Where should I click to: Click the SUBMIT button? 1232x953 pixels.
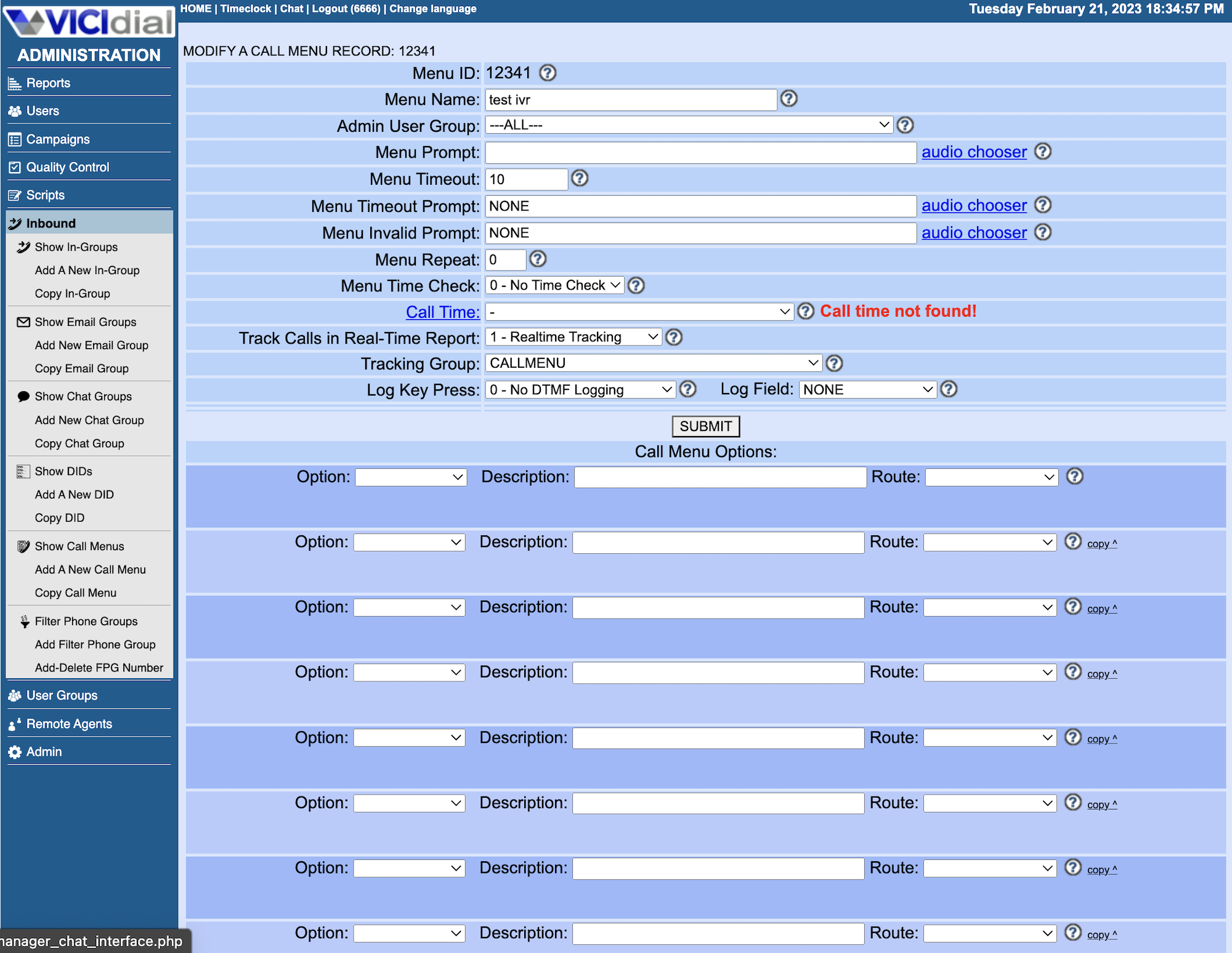[x=705, y=426]
